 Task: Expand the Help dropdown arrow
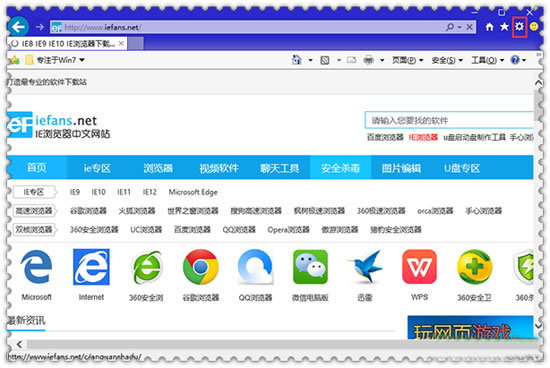tap(524, 60)
